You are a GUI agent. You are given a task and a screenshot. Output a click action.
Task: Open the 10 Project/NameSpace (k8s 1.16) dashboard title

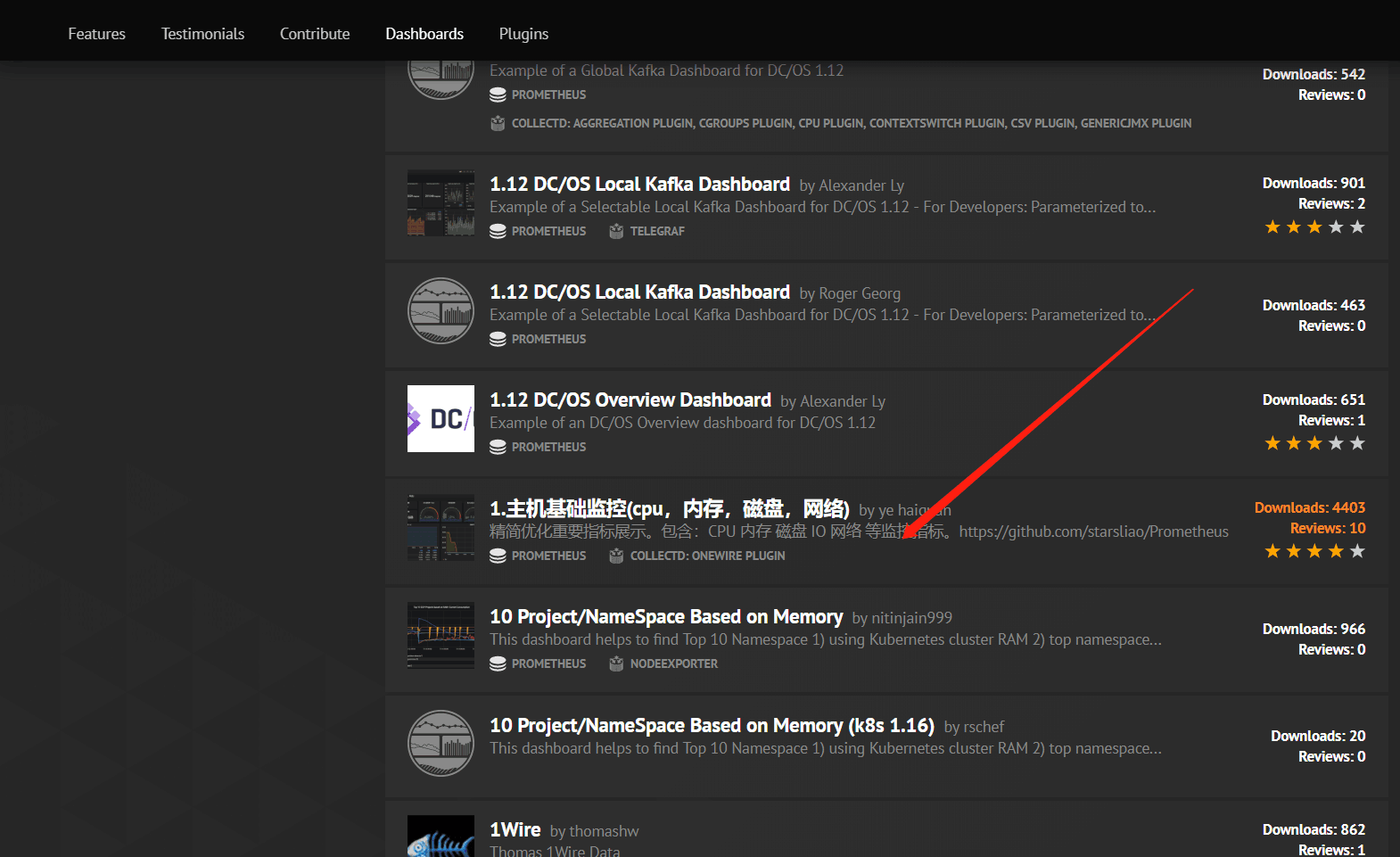712,725
